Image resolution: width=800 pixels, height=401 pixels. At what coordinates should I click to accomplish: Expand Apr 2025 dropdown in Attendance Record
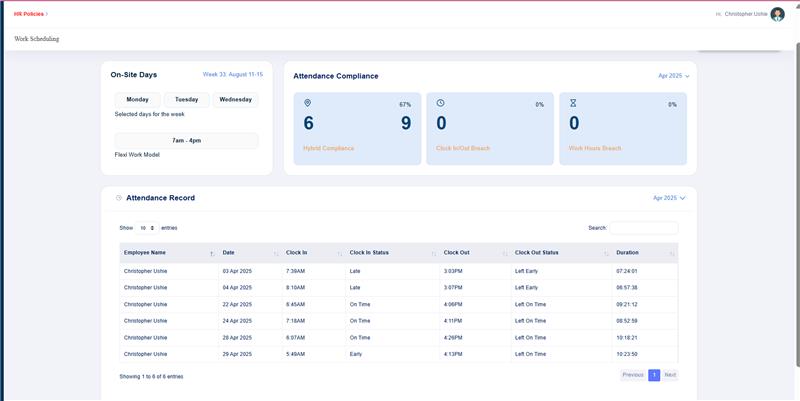[669, 198]
